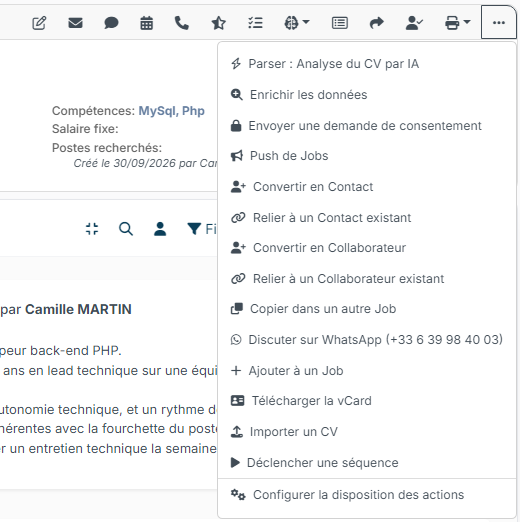Click the Postes recherchés label
Image resolution: width=520 pixels, height=522 pixels.
coord(107,148)
